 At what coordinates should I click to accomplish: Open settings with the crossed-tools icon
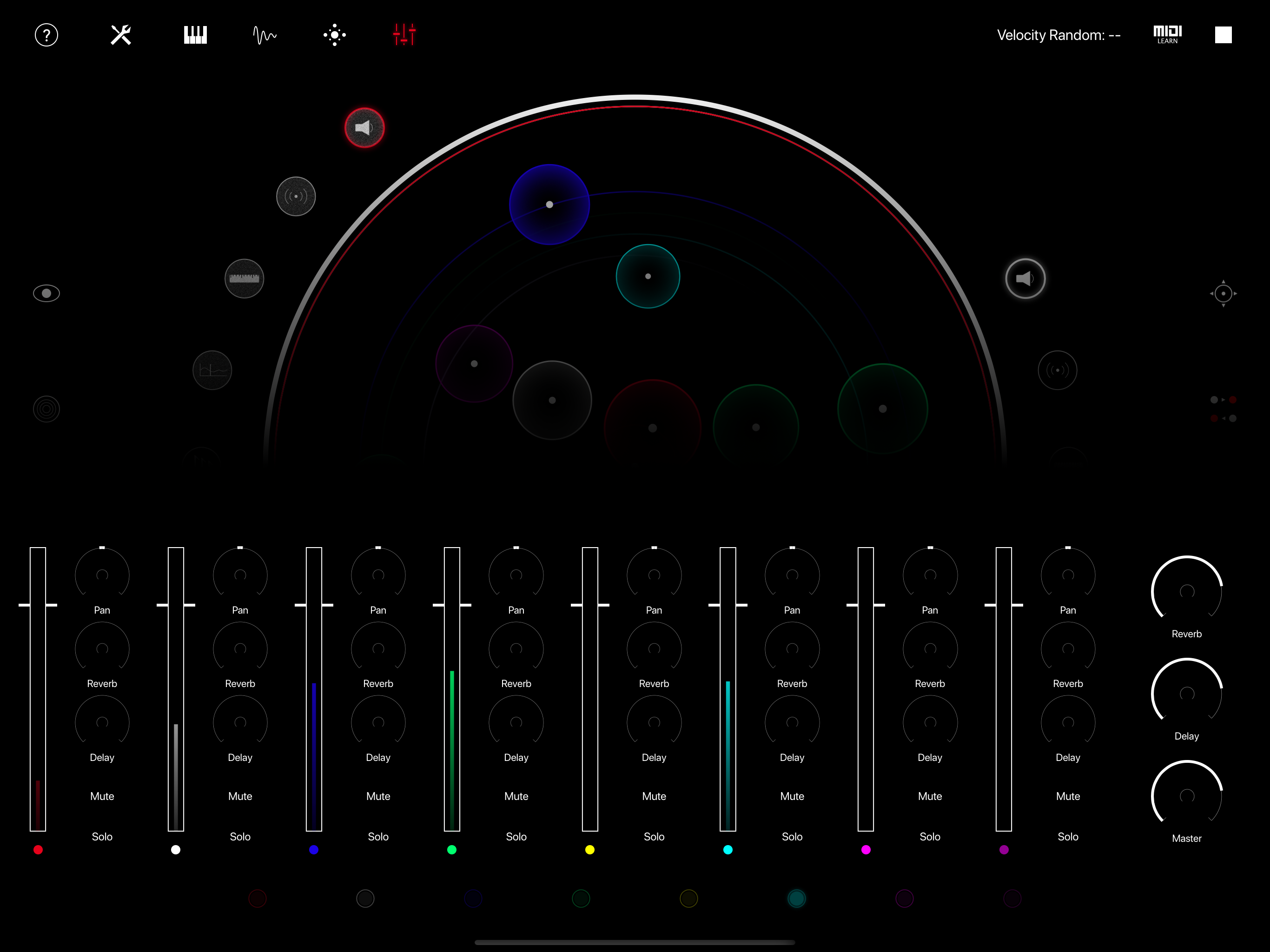[x=120, y=34]
